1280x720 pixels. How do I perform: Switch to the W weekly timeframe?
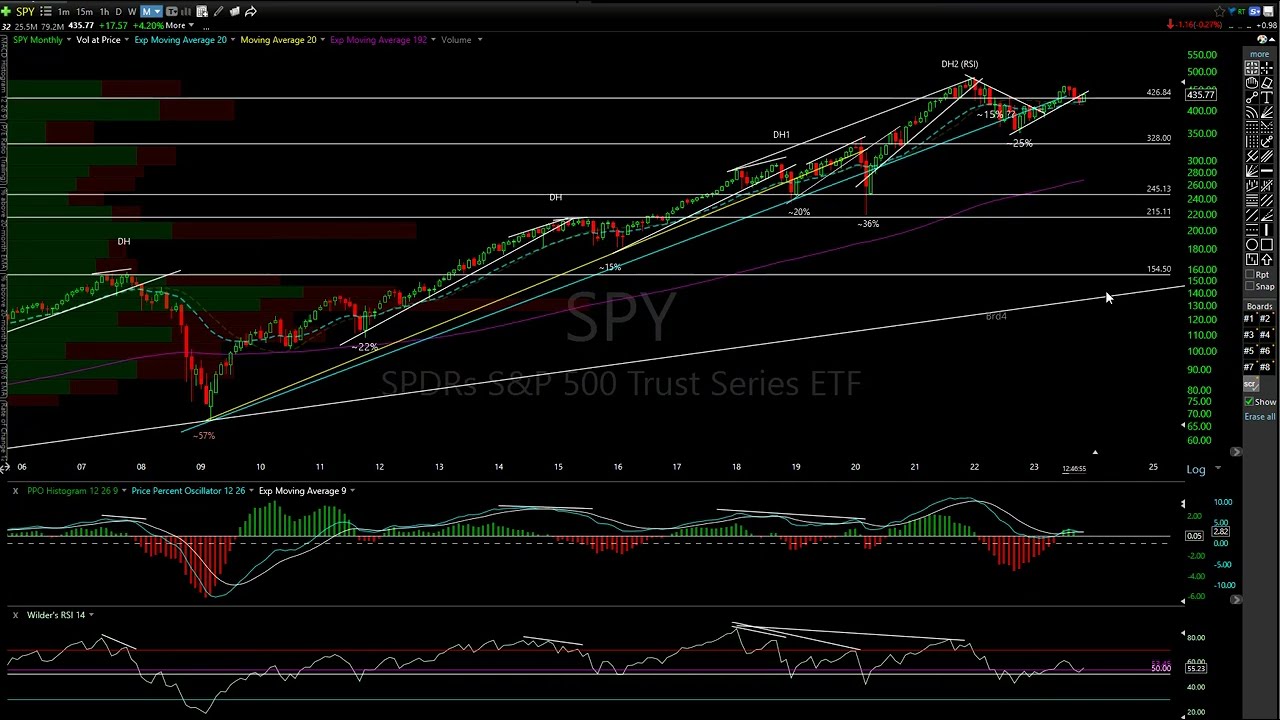click(x=132, y=11)
